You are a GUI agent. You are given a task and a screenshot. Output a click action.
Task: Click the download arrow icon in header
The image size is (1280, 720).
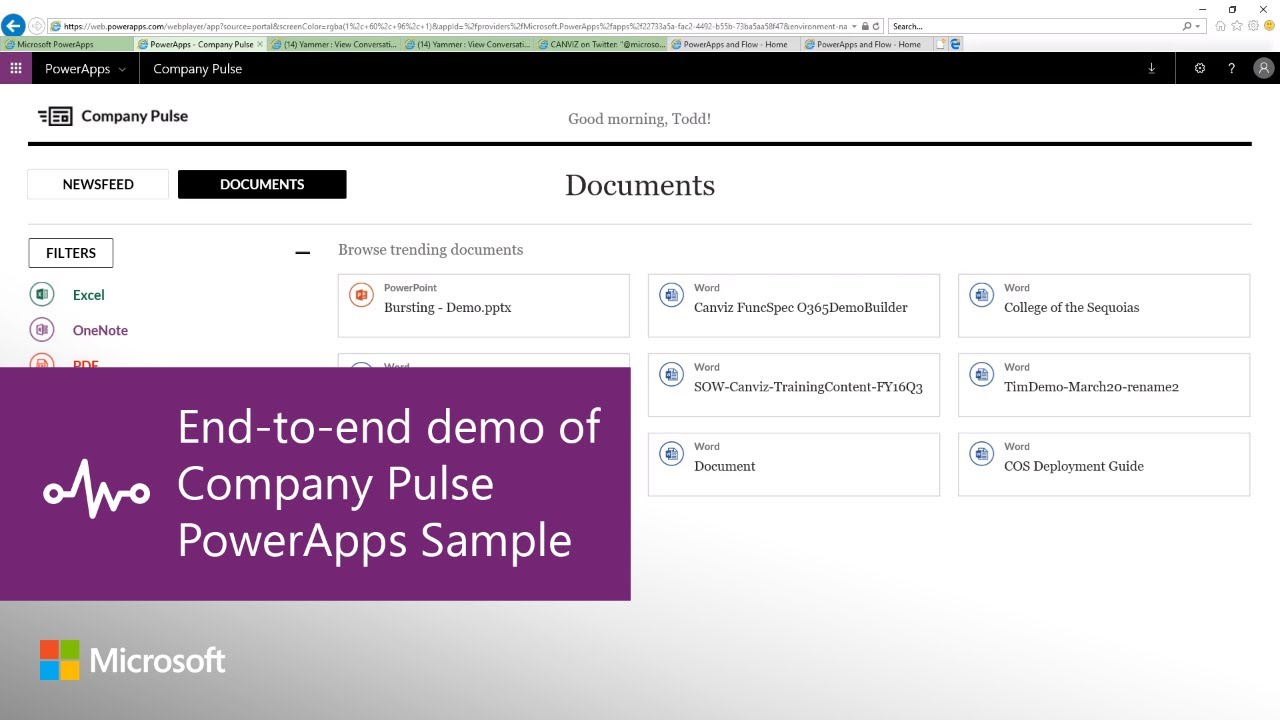[x=1151, y=68]
